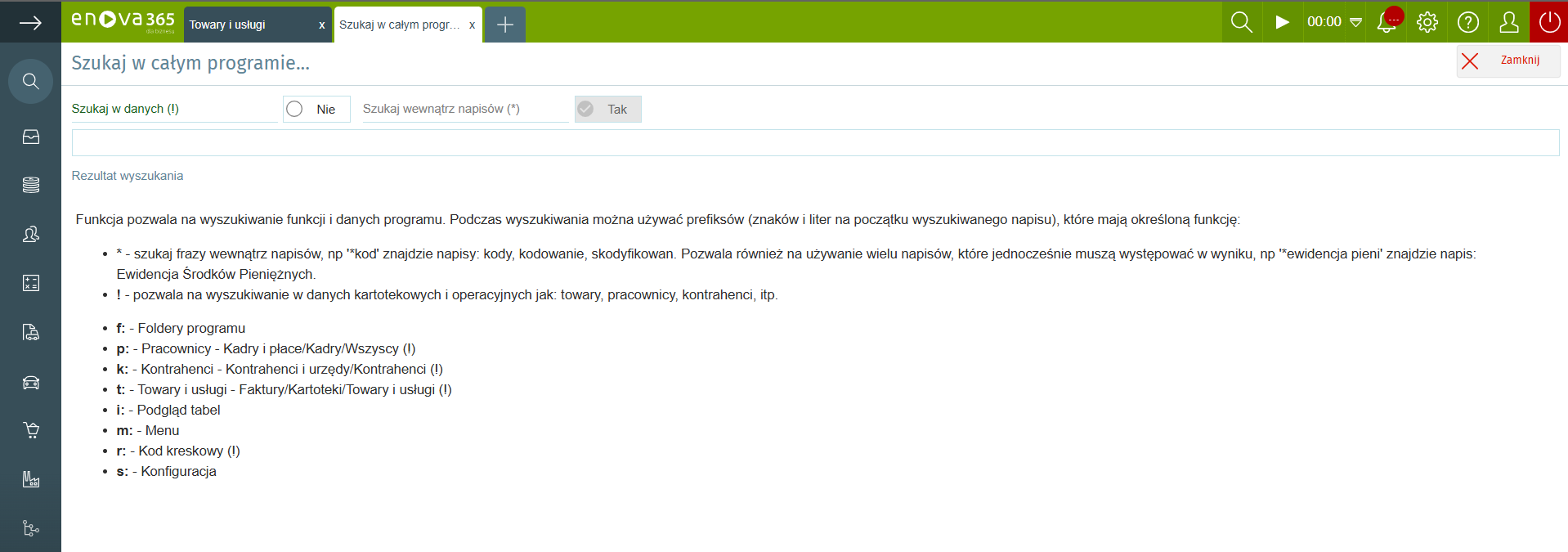
Task: Expand the sidebar with the arrow button
Action: click(x=30, y=22)
